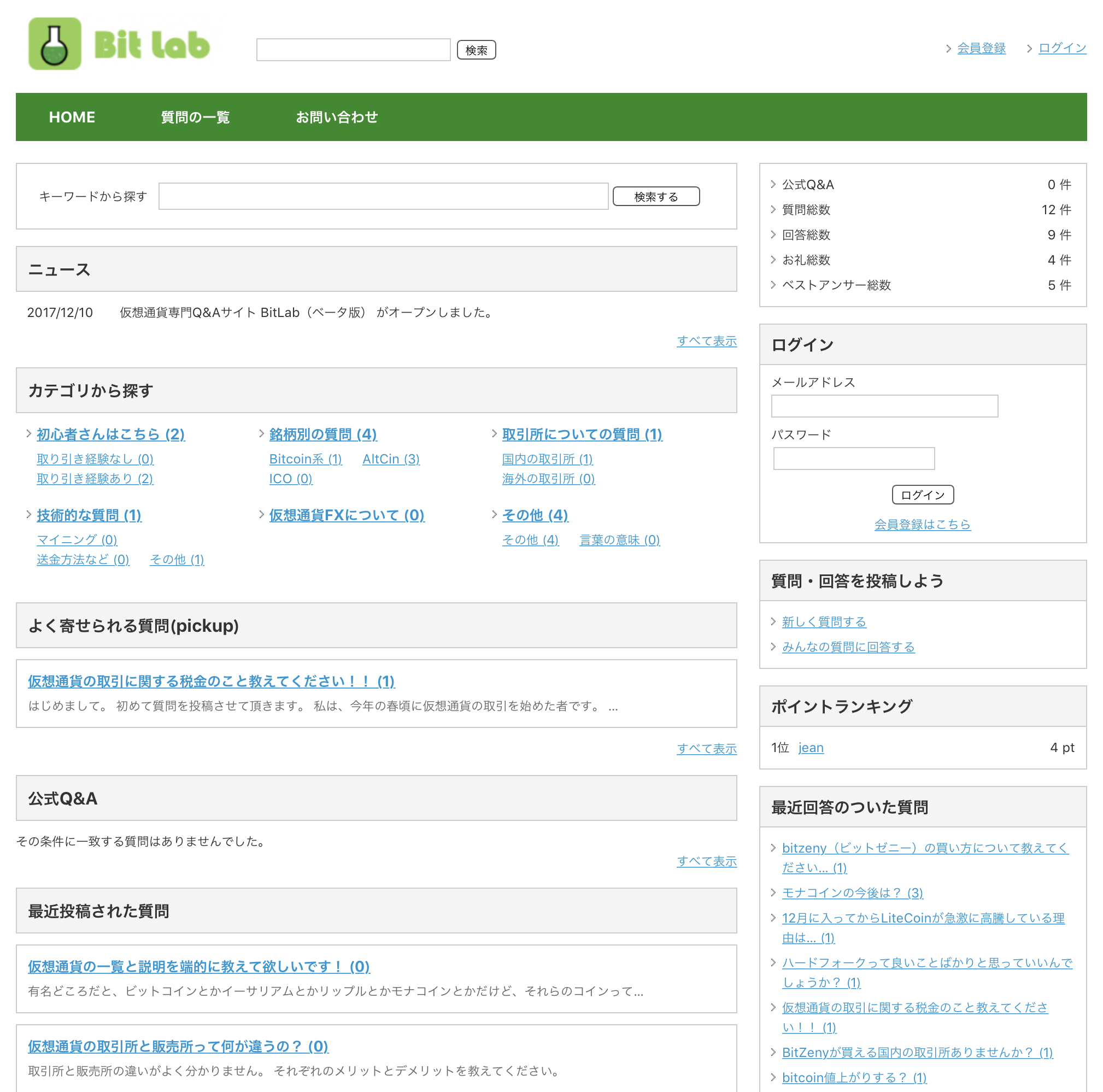The height and width of the screenshot is (1092, 1103).
Task: Open the お問い合わせ navigation tab
Action: [337, 117]
